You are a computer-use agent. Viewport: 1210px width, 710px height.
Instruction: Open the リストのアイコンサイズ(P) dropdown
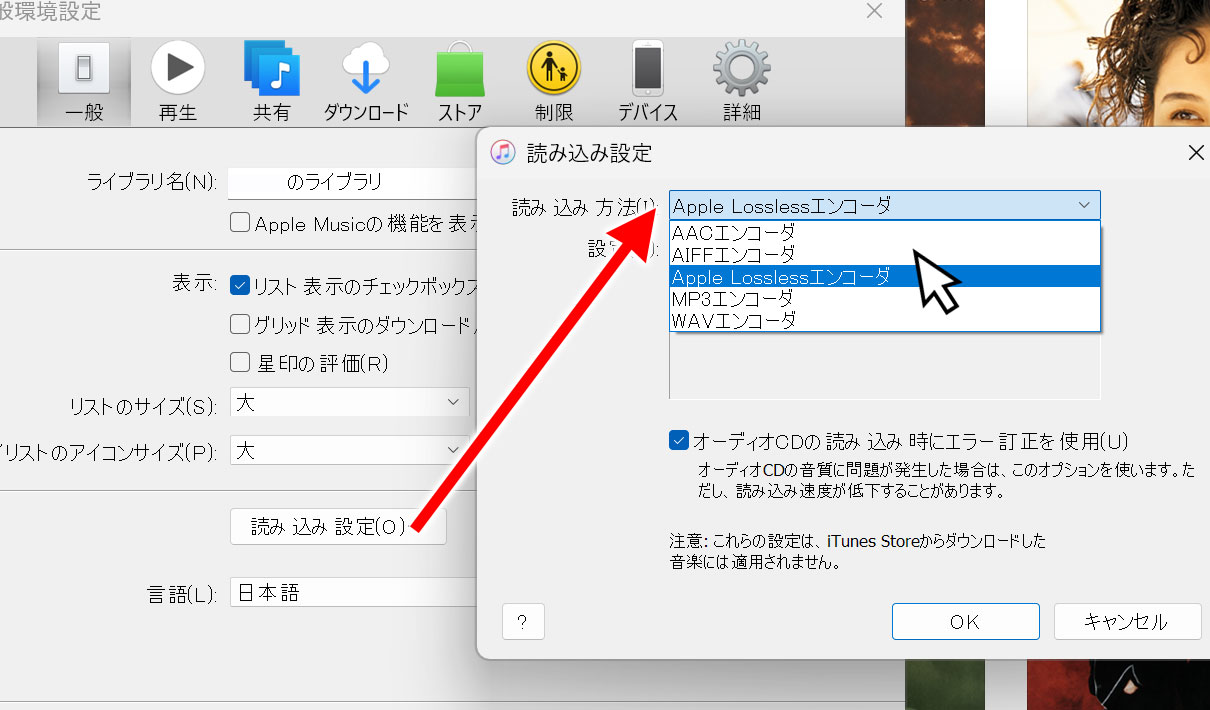click(349, 451)
